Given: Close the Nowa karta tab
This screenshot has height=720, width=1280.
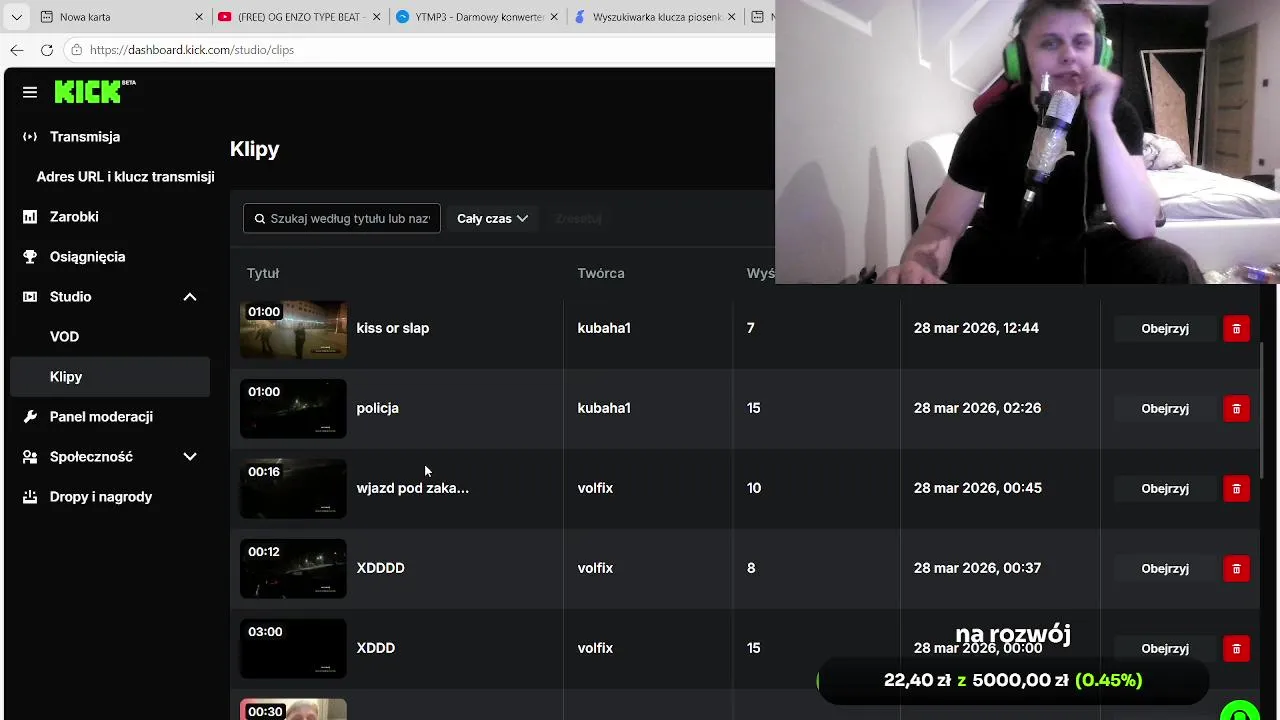Looking at the screenshot, I should point(198,17).
